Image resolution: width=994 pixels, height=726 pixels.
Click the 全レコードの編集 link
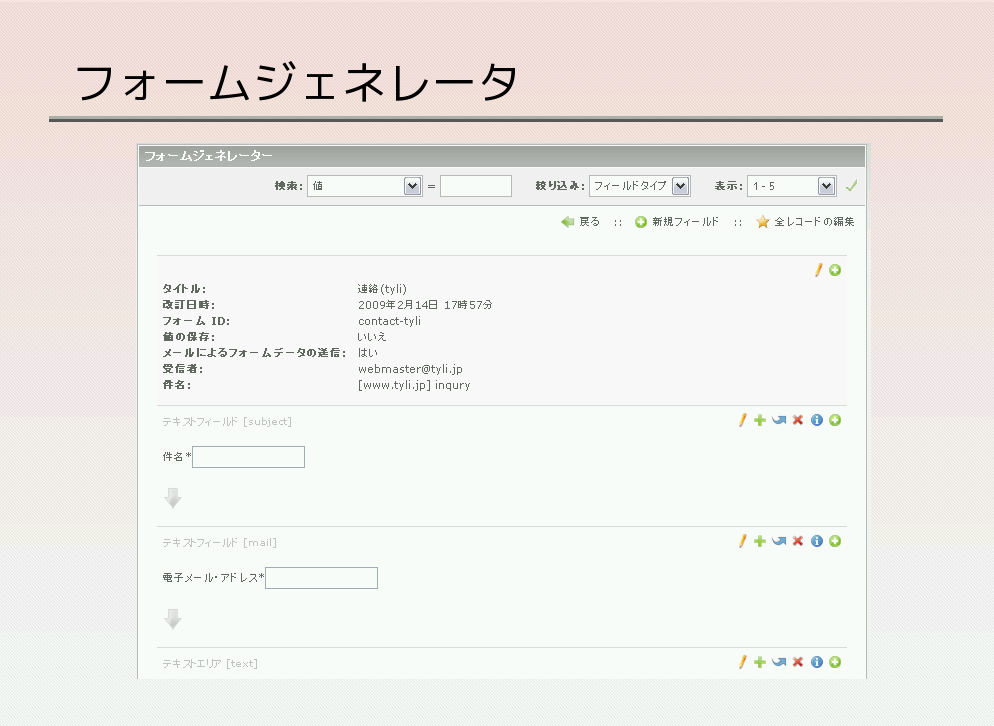click(x=814, y=222)
